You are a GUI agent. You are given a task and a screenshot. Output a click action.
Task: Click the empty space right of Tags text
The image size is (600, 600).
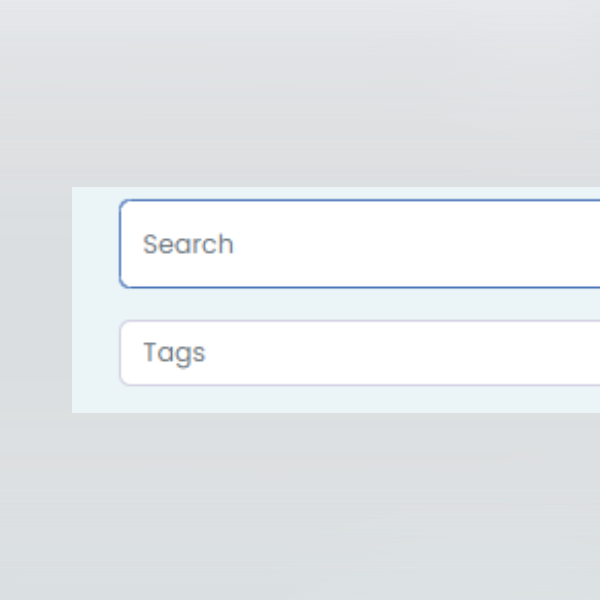point(404,353)
